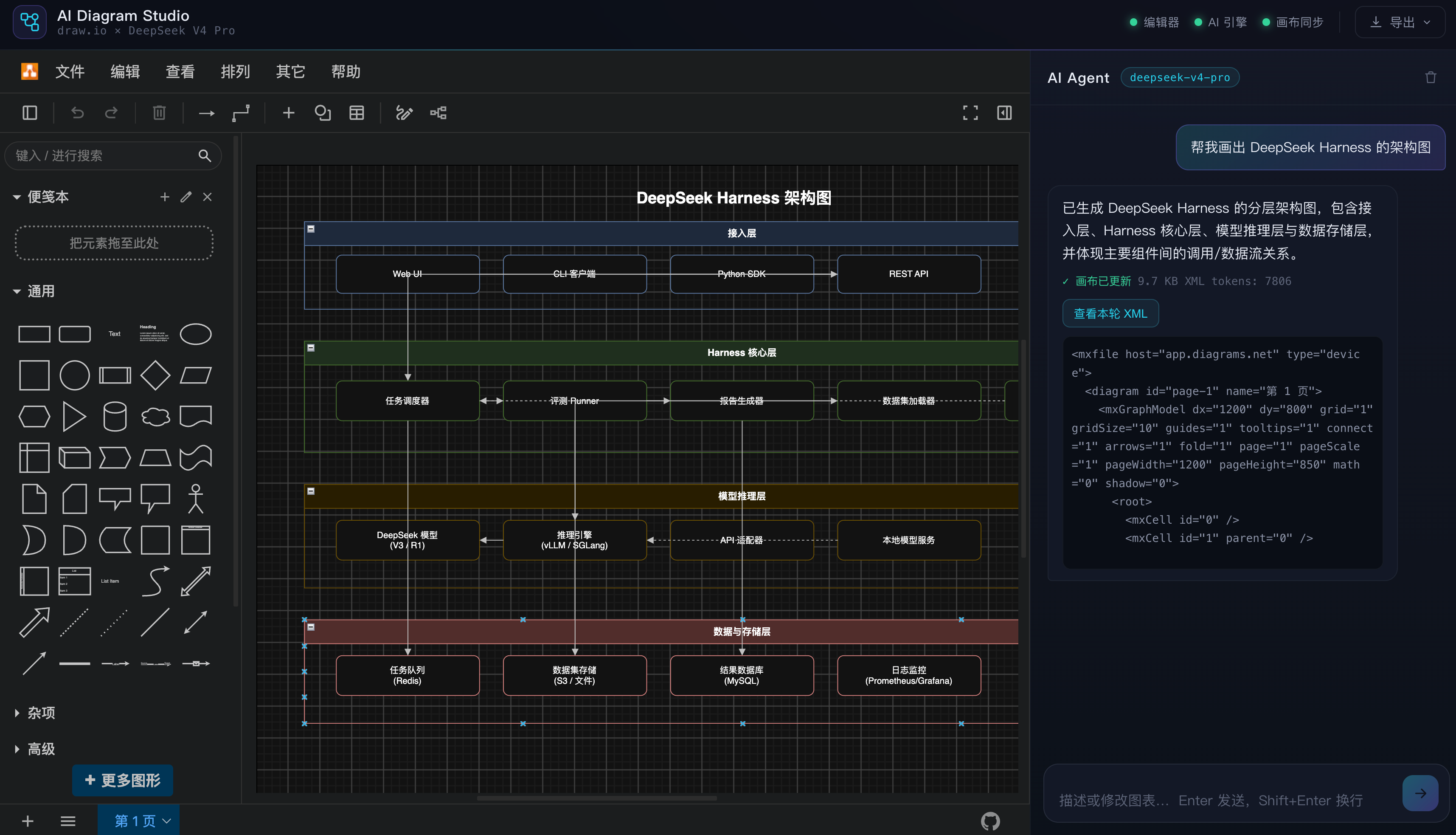
Task: Click the 更多图形 button
Action: (x=123, y=780)
